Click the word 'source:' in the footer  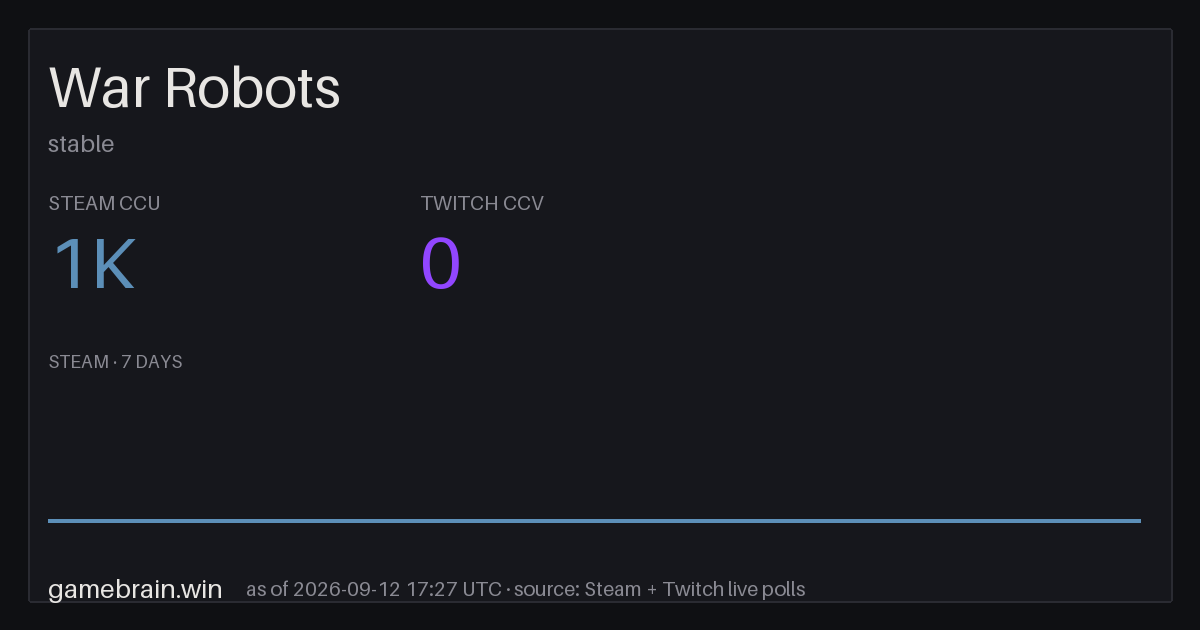click(547, 589)
